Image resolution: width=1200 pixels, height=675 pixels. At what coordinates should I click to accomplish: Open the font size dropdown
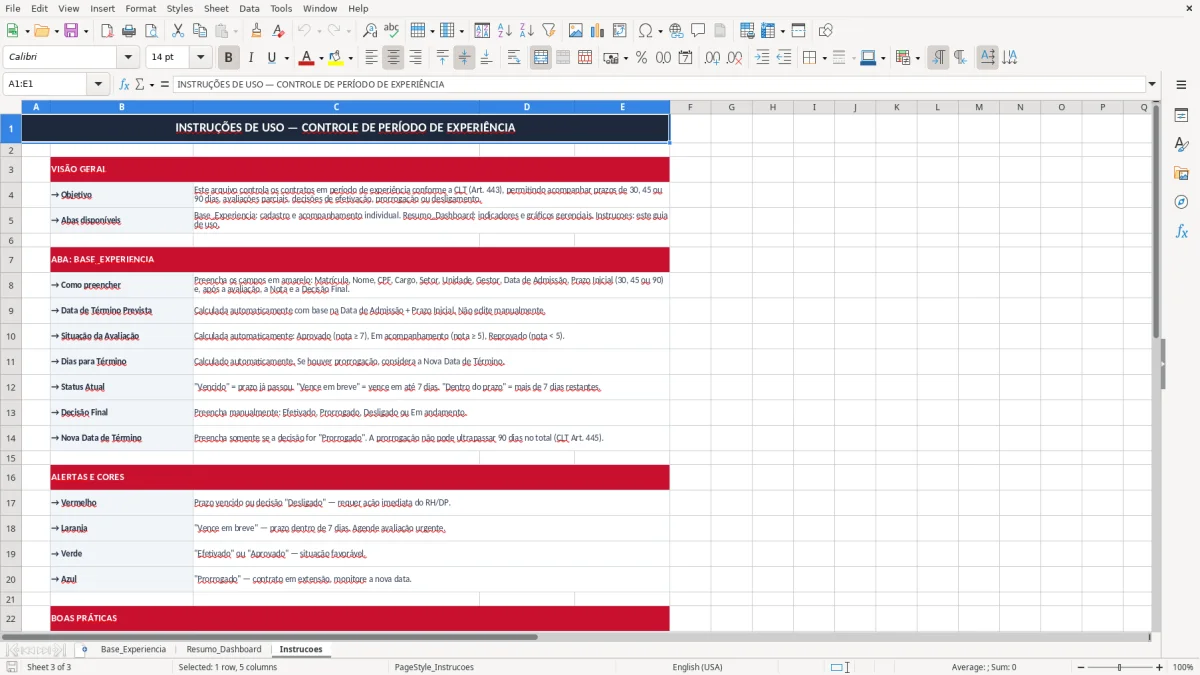click(x=200, y=57)
